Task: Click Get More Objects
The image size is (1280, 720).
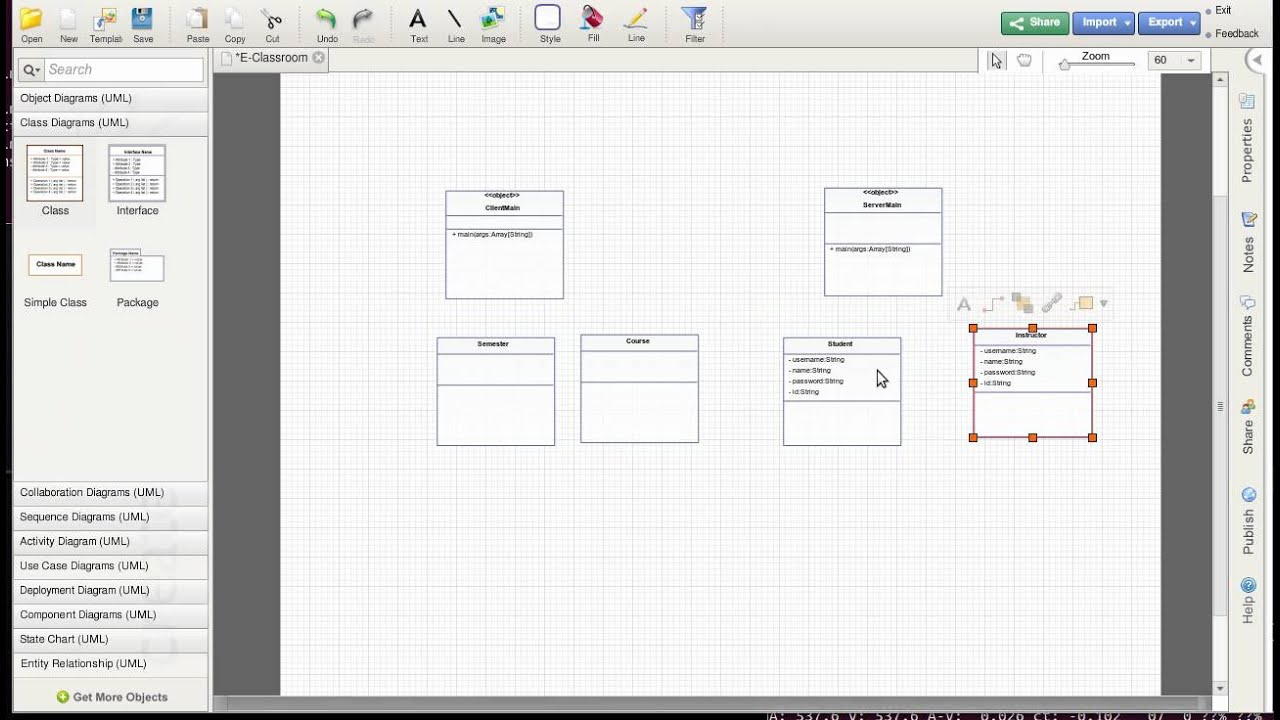Action: pyautogui.click(x=112, y=697)
